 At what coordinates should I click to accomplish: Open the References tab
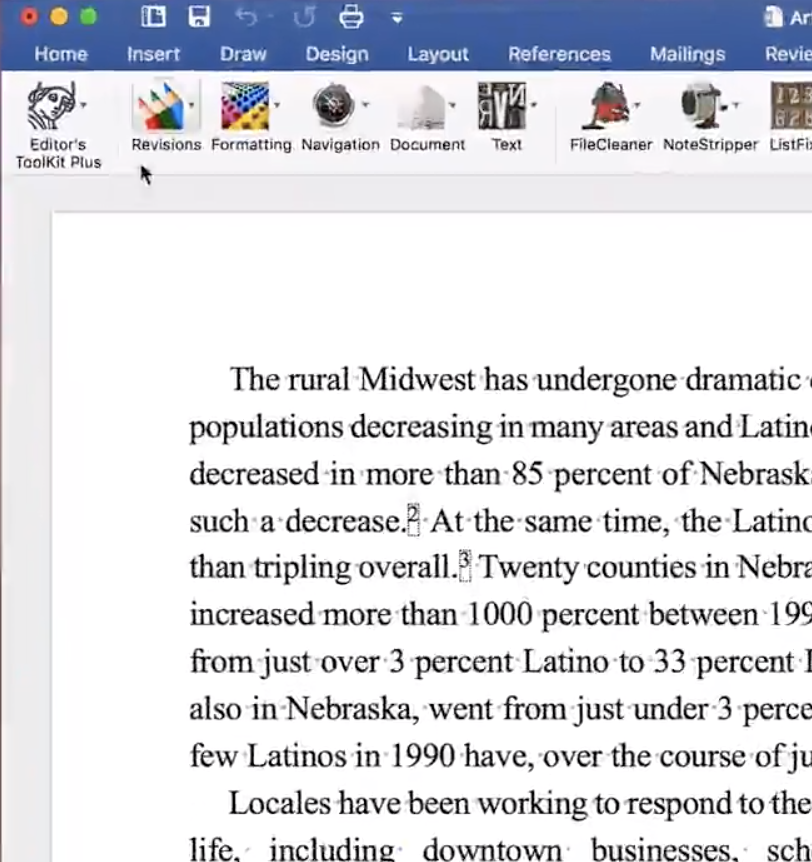tap(558, 54)
